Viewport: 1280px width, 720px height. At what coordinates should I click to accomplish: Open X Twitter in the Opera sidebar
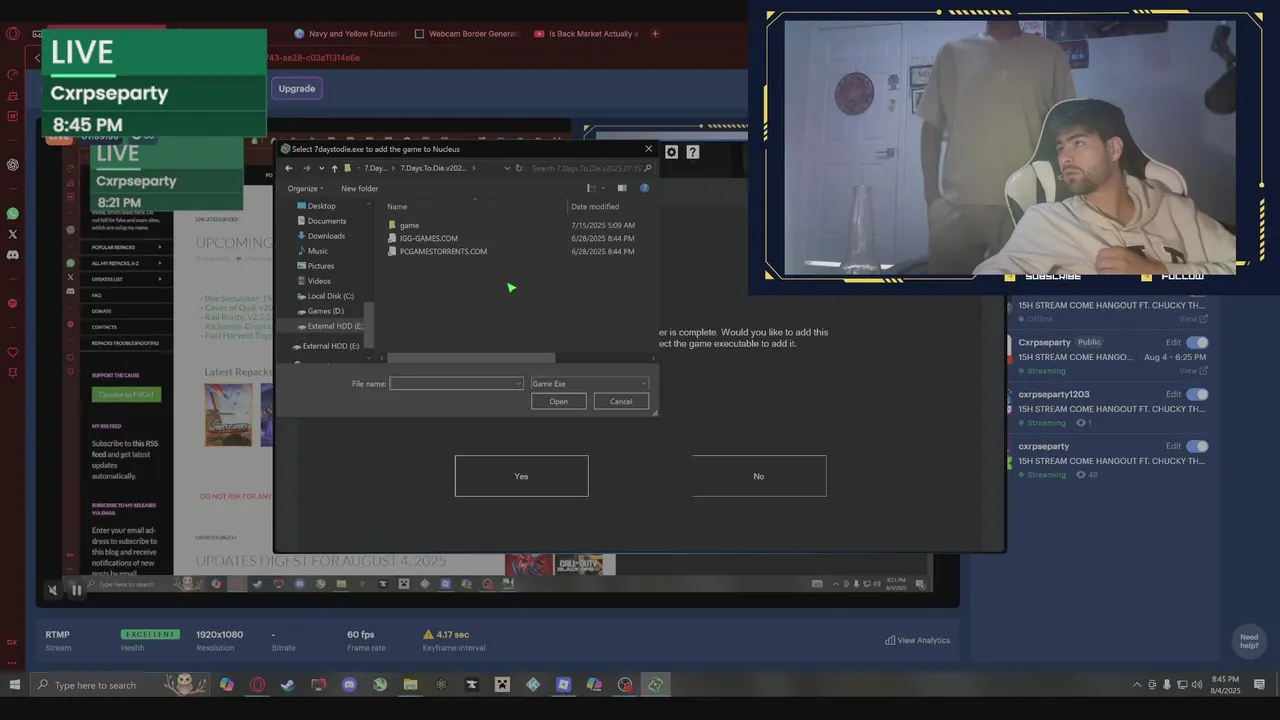coord(12,234)
